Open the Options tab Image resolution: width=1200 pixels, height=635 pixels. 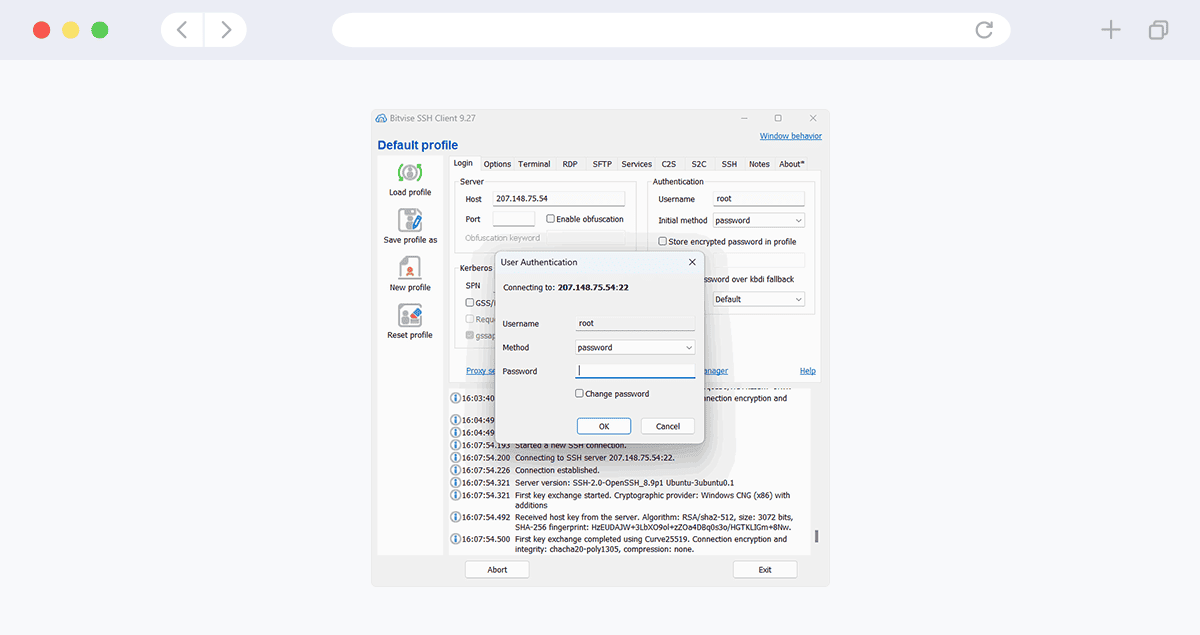(497, 164)
